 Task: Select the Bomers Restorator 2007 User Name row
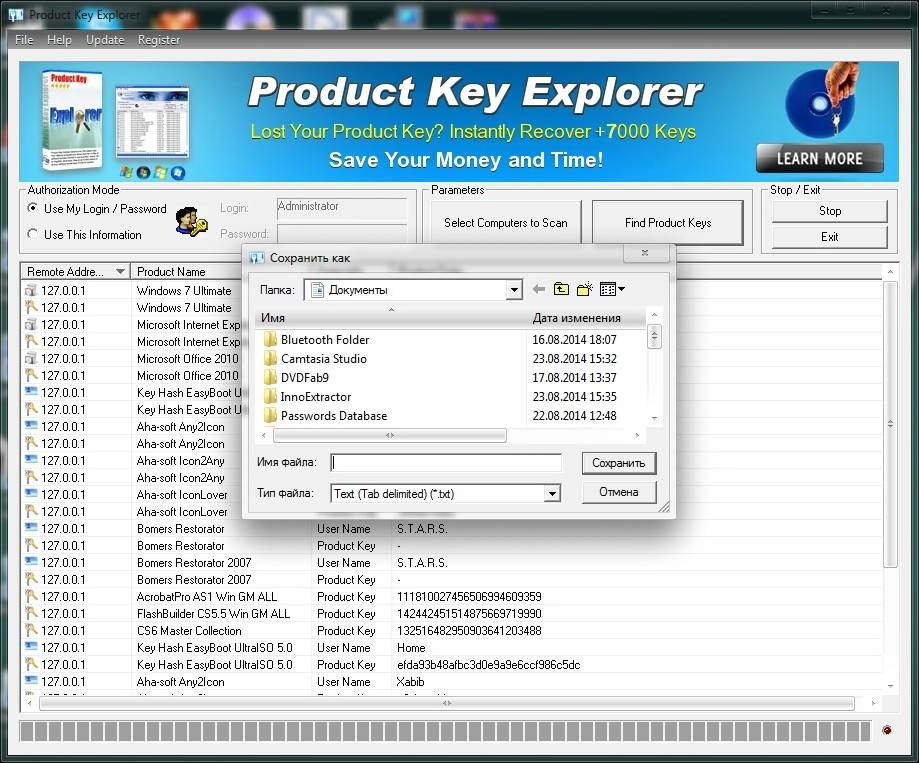451,563
